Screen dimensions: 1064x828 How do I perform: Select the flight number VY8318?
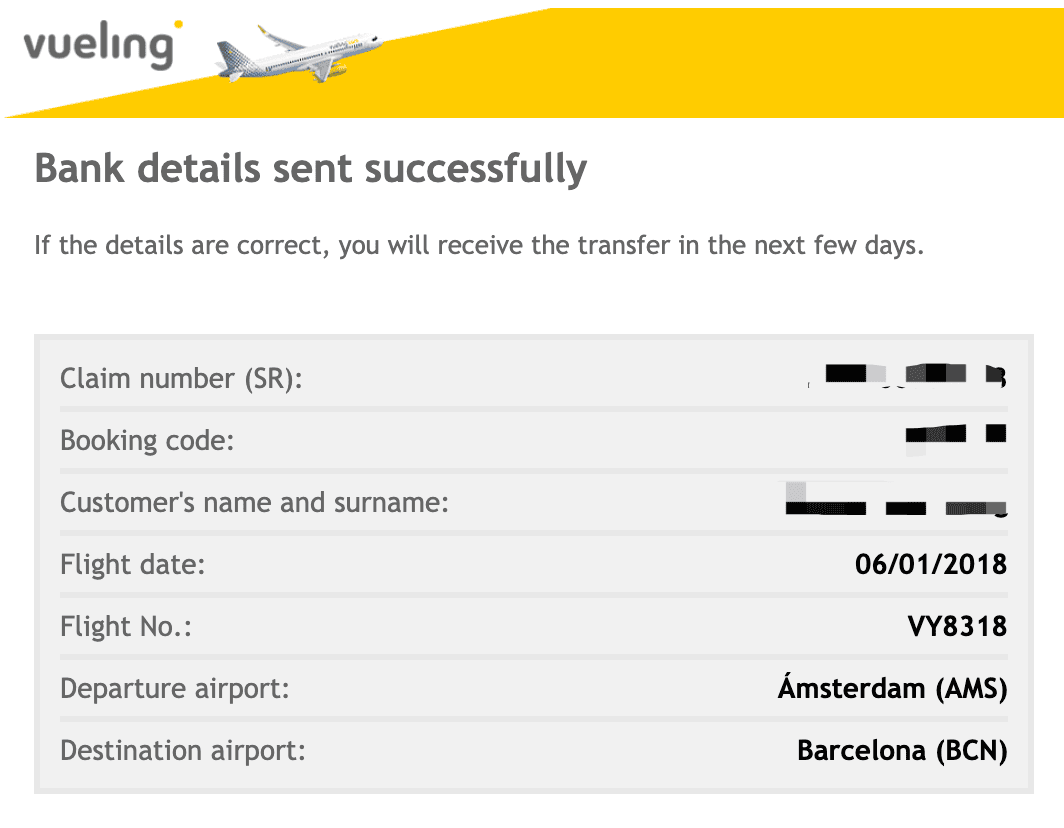(957, 626)
